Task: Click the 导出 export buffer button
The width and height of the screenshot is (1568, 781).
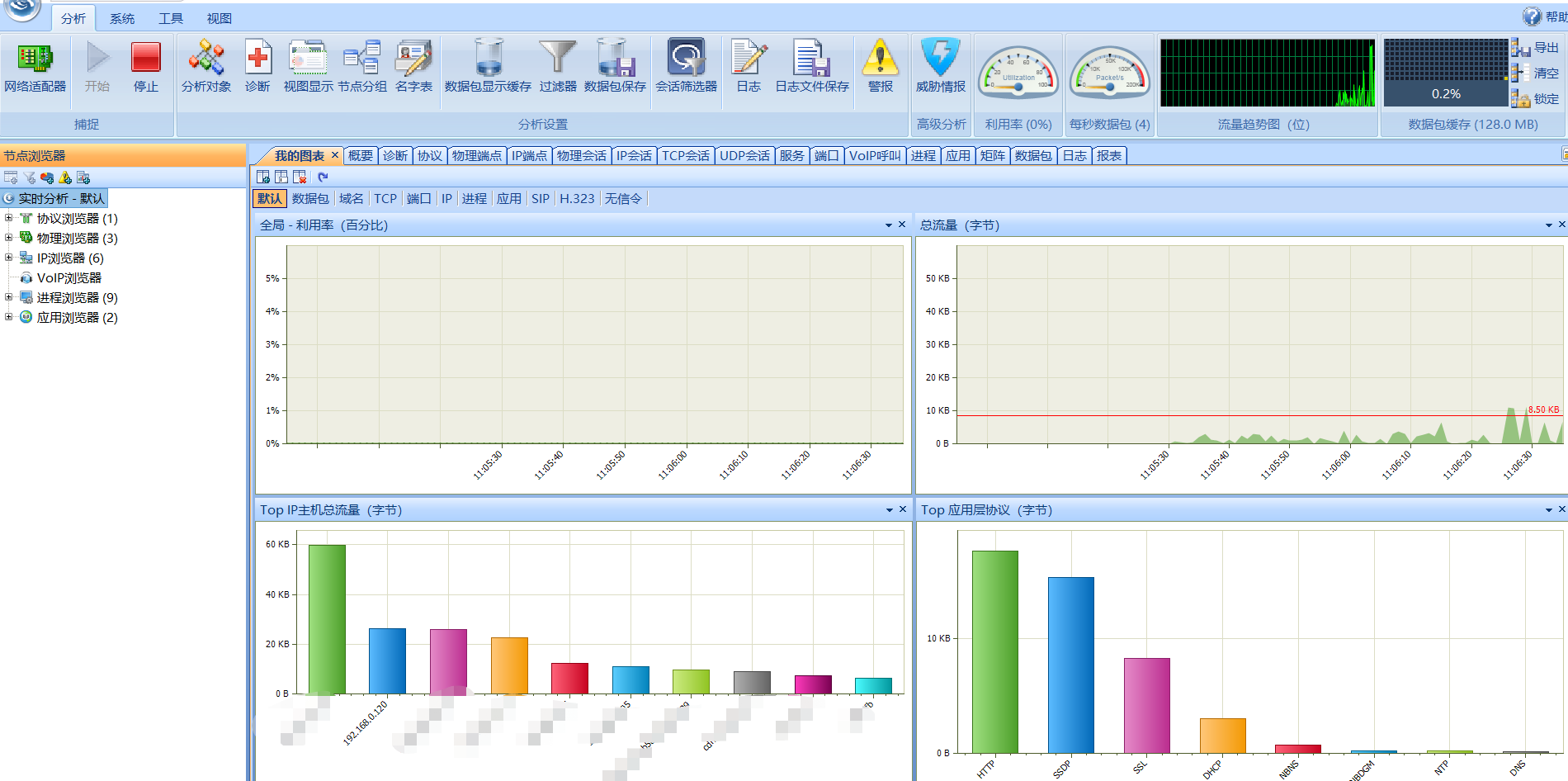Action: coord(1536,48)
